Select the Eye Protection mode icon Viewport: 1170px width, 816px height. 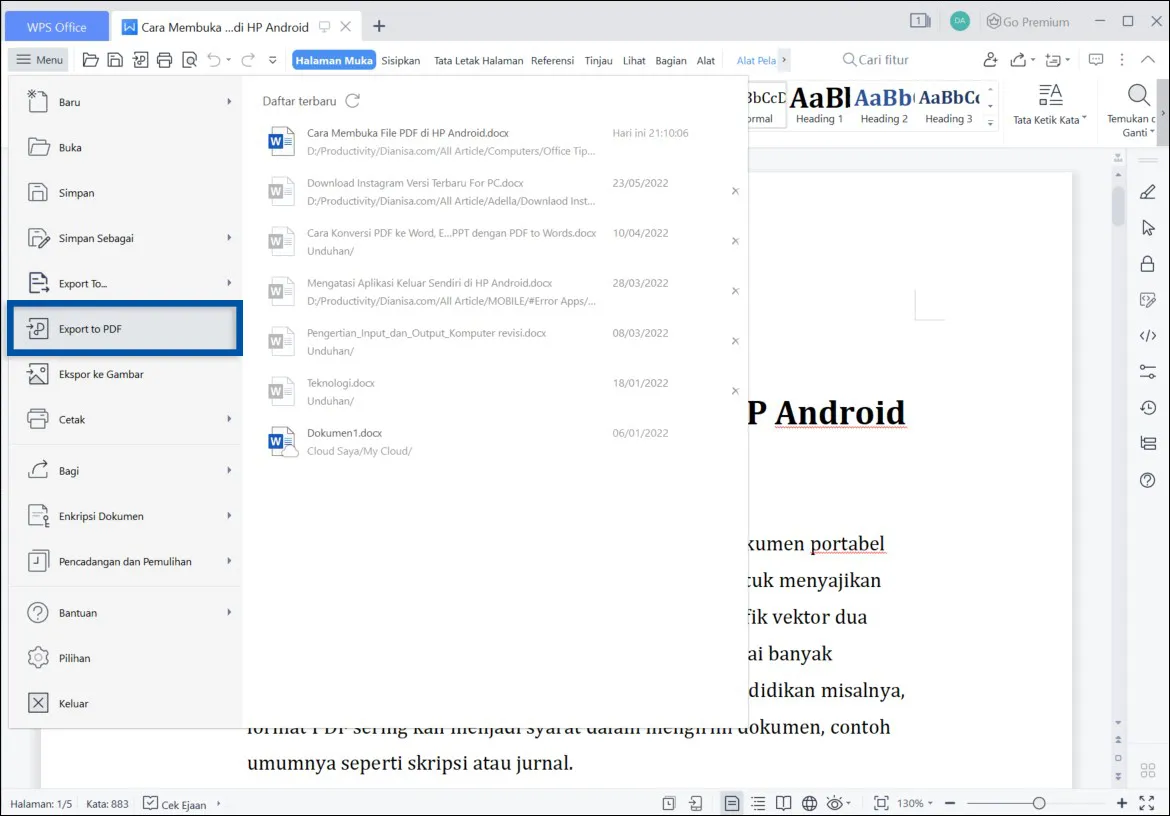(x=836, y=803)
